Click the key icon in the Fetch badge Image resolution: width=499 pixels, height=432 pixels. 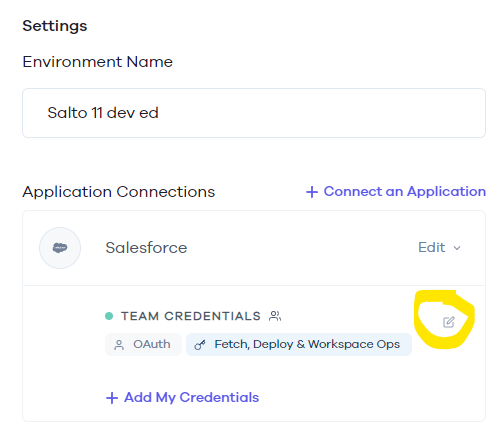pos(200,345)
